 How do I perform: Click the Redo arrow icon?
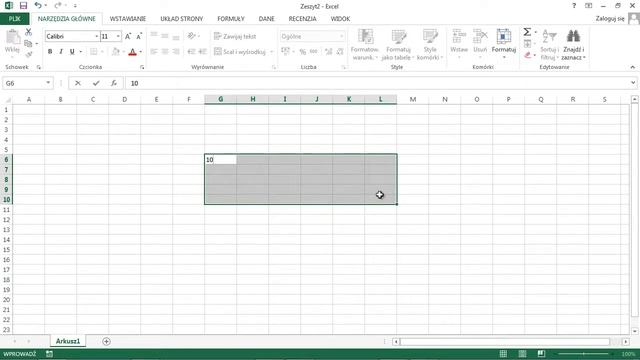(58, 5)
